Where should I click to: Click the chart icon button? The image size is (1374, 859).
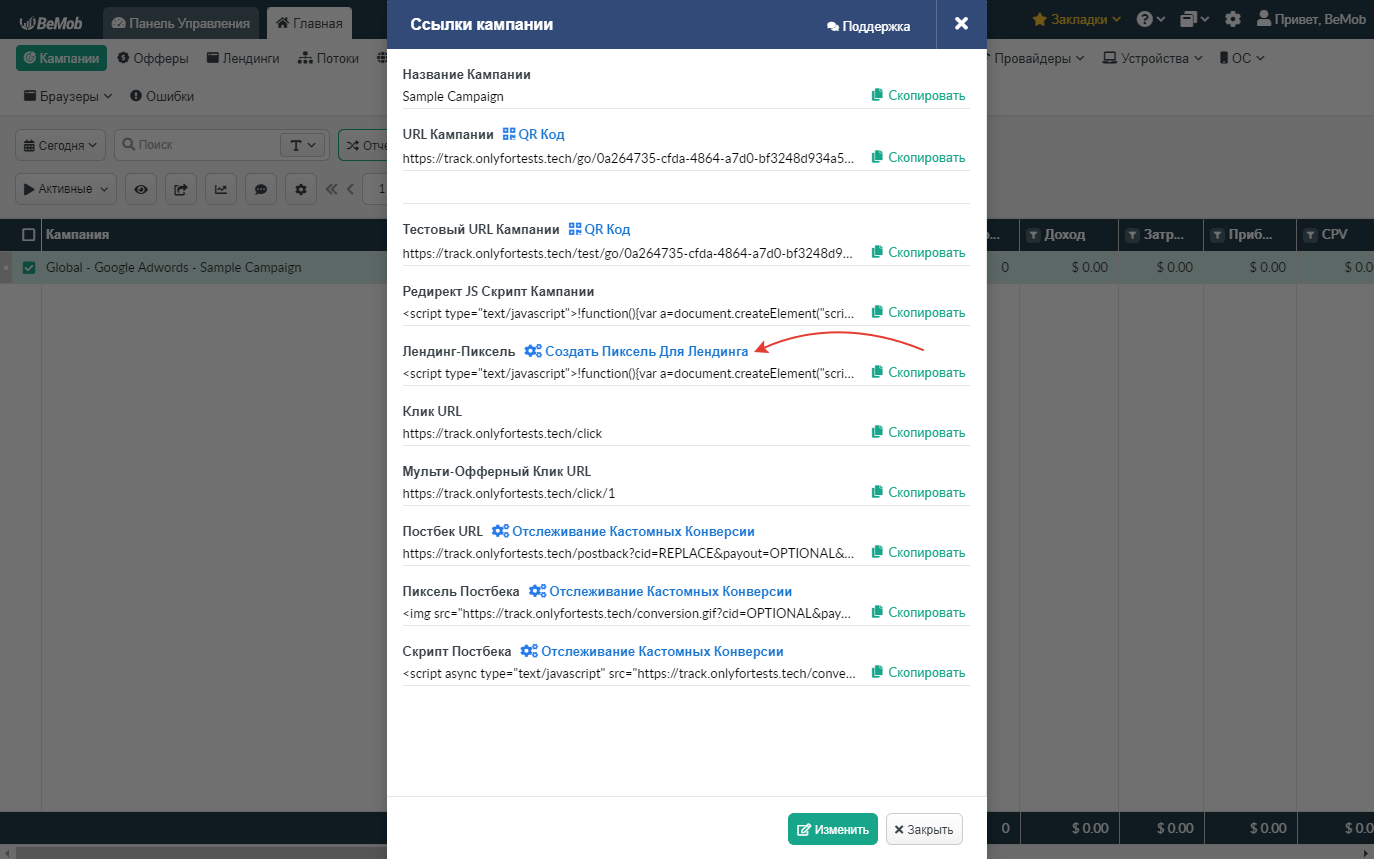click(x=221, y=189)
